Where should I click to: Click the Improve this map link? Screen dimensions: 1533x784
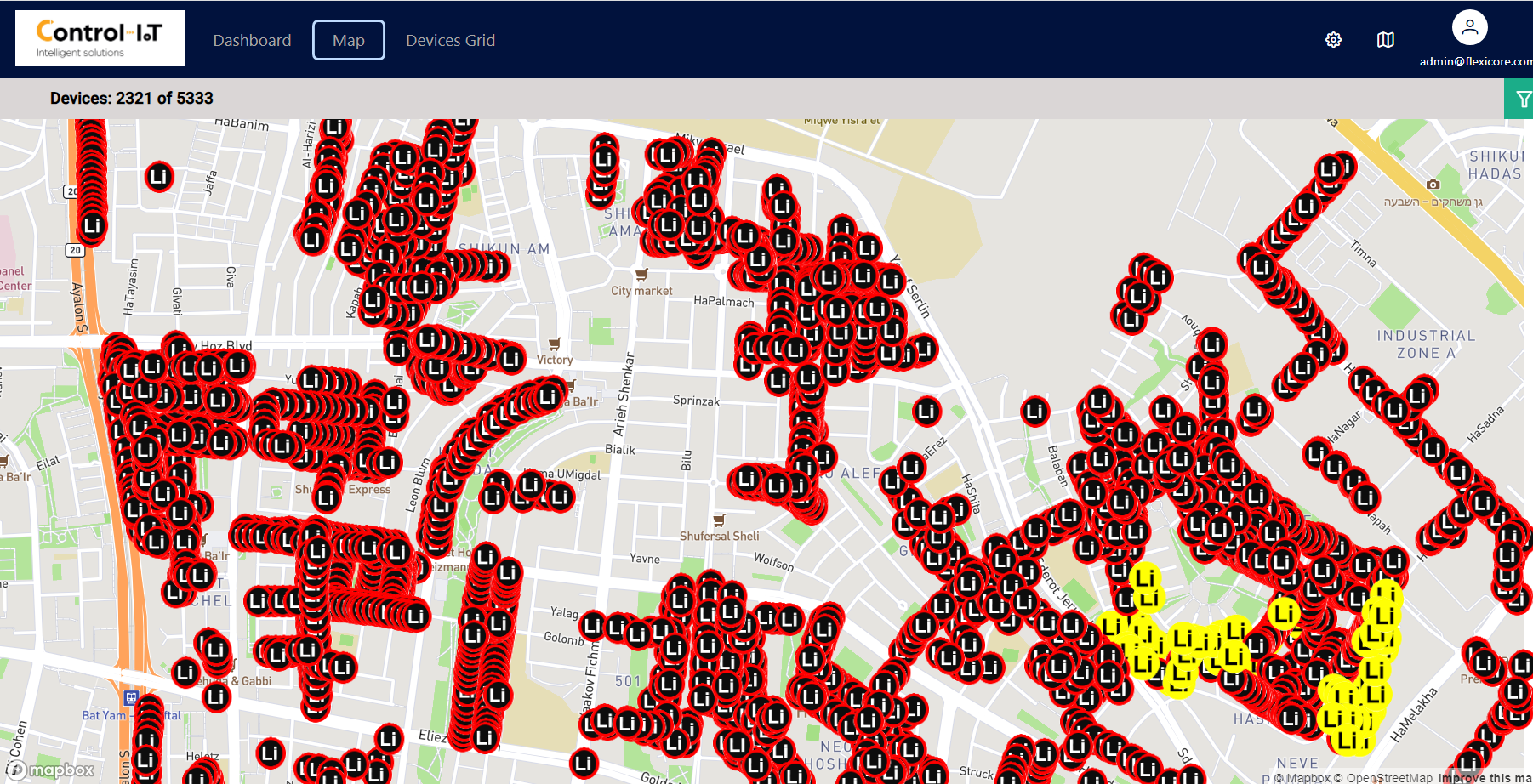[x=1485, y=777]
